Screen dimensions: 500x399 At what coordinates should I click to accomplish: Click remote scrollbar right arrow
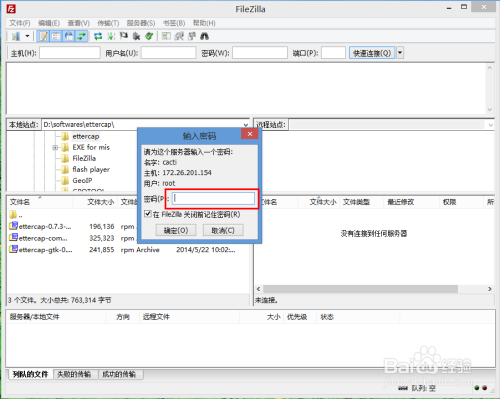click(x=490, y=289)
